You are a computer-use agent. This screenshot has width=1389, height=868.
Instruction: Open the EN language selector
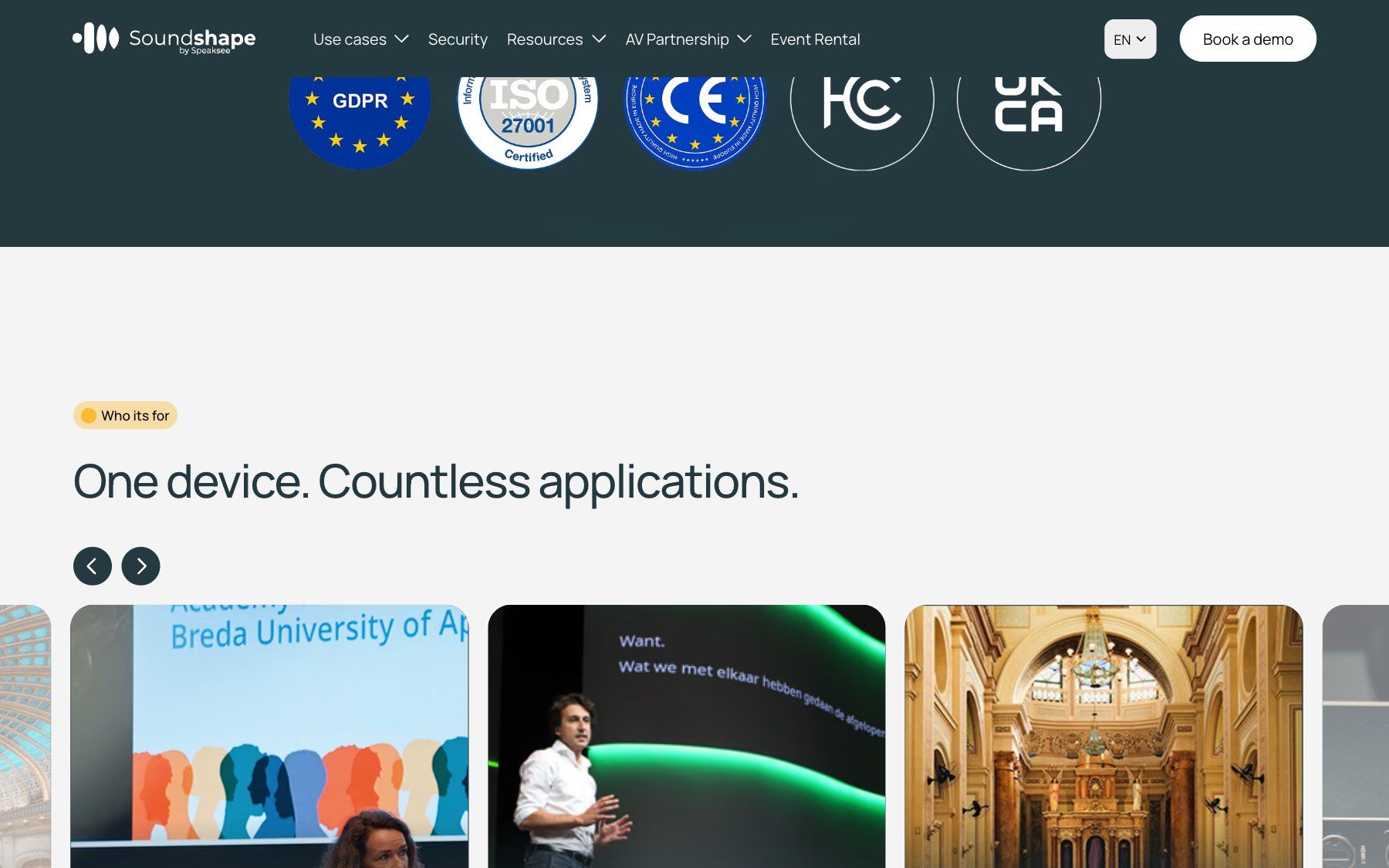1130,39
